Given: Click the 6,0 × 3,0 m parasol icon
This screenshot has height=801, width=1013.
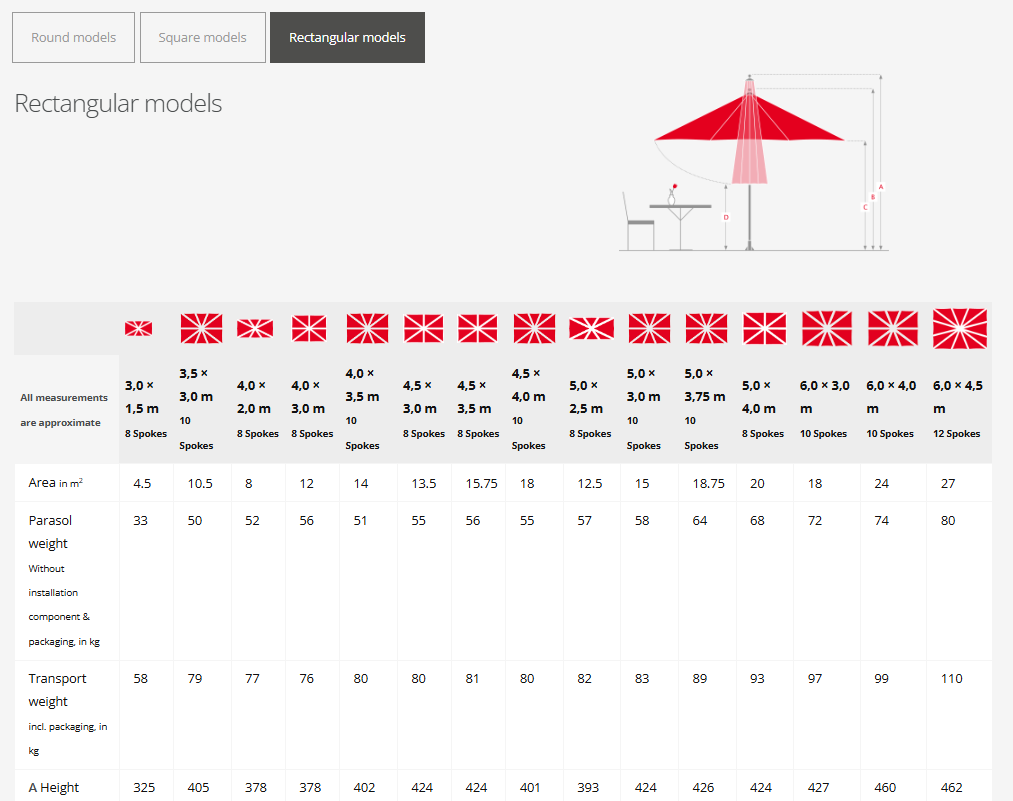Looking at the screenshot, I should [827, 328].
